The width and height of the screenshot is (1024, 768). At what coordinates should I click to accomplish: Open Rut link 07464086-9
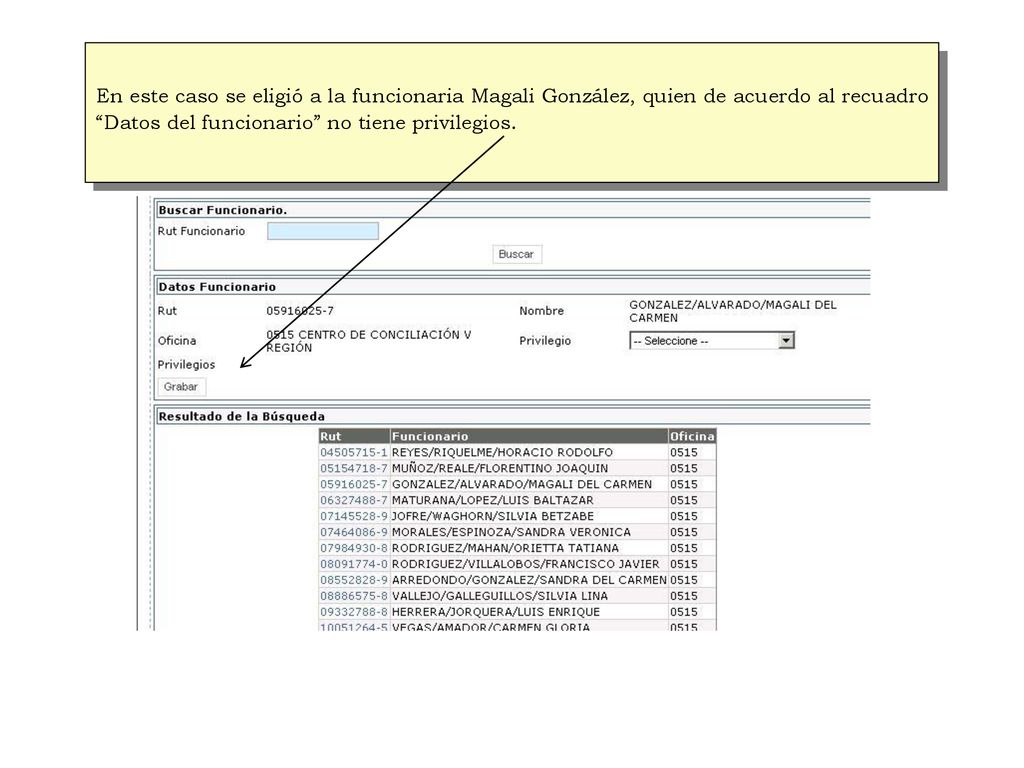coord(353,532)
